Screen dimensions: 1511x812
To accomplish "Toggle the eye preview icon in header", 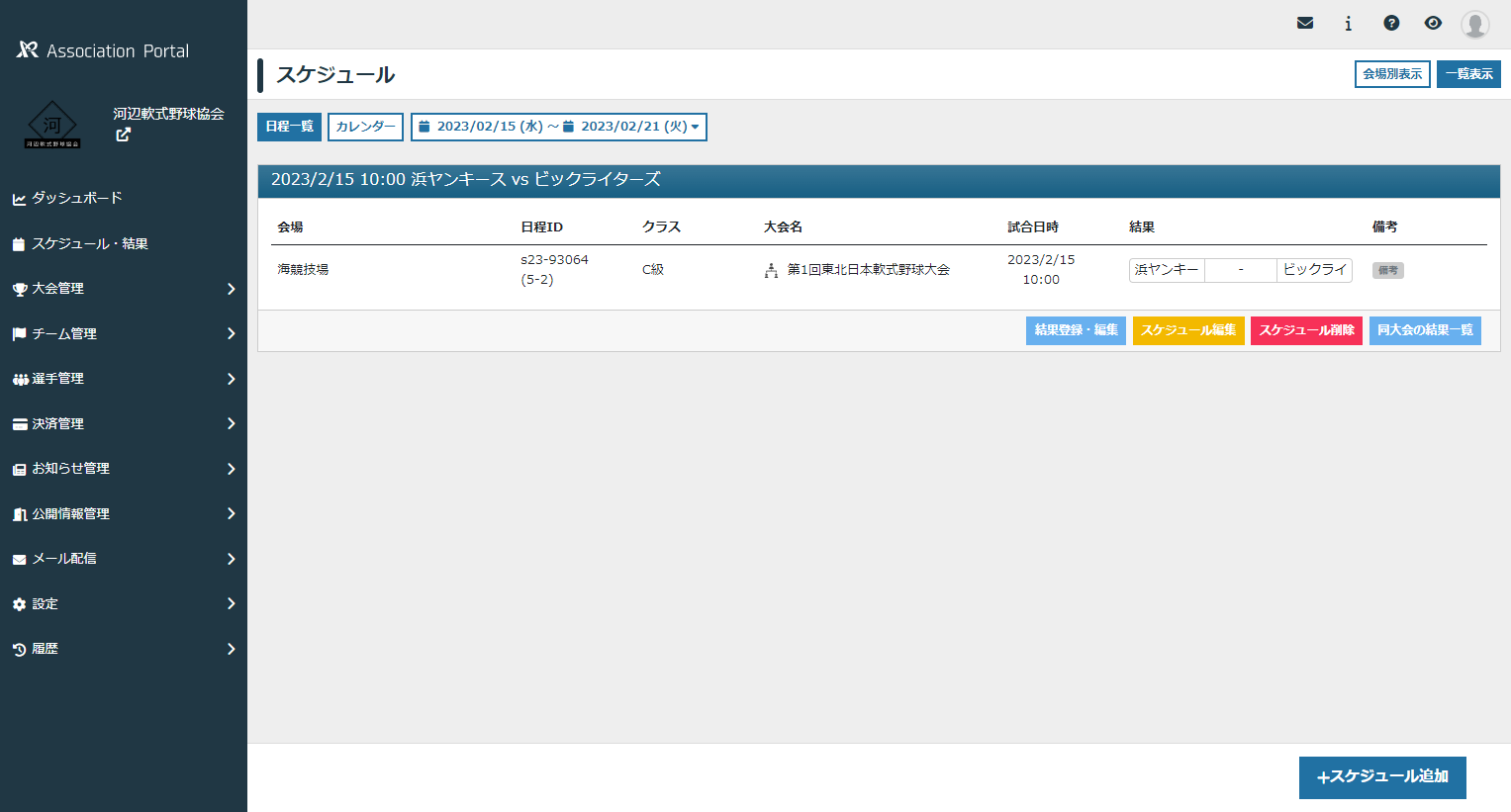I will [x=1433, y=23].
